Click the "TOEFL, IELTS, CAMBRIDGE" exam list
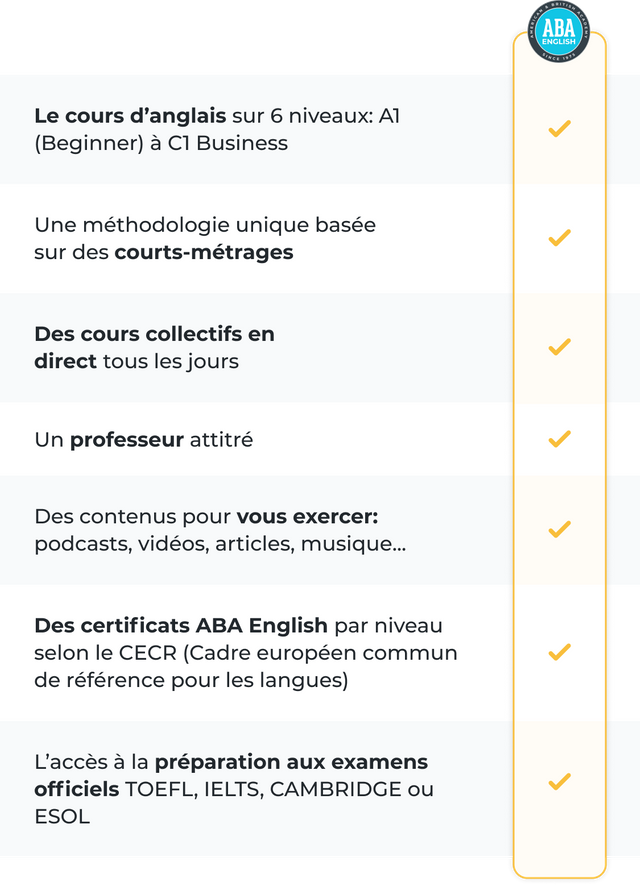The image size is (640, 886). (265, 789)
